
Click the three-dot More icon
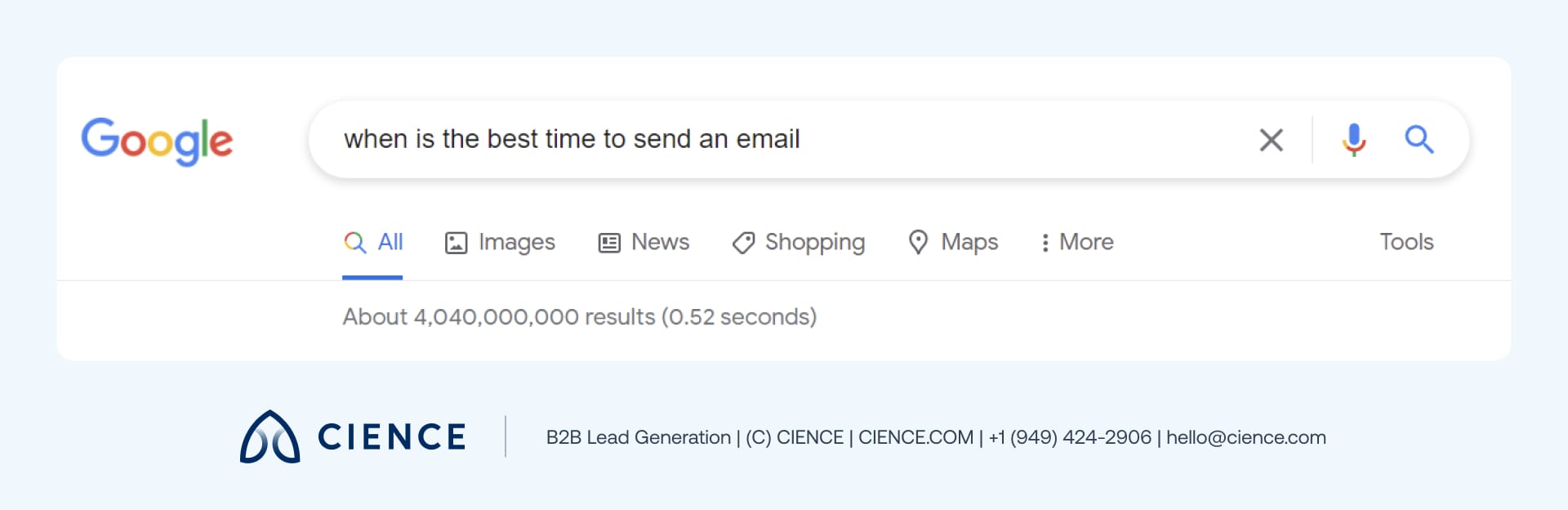(x=1045, y=243)
